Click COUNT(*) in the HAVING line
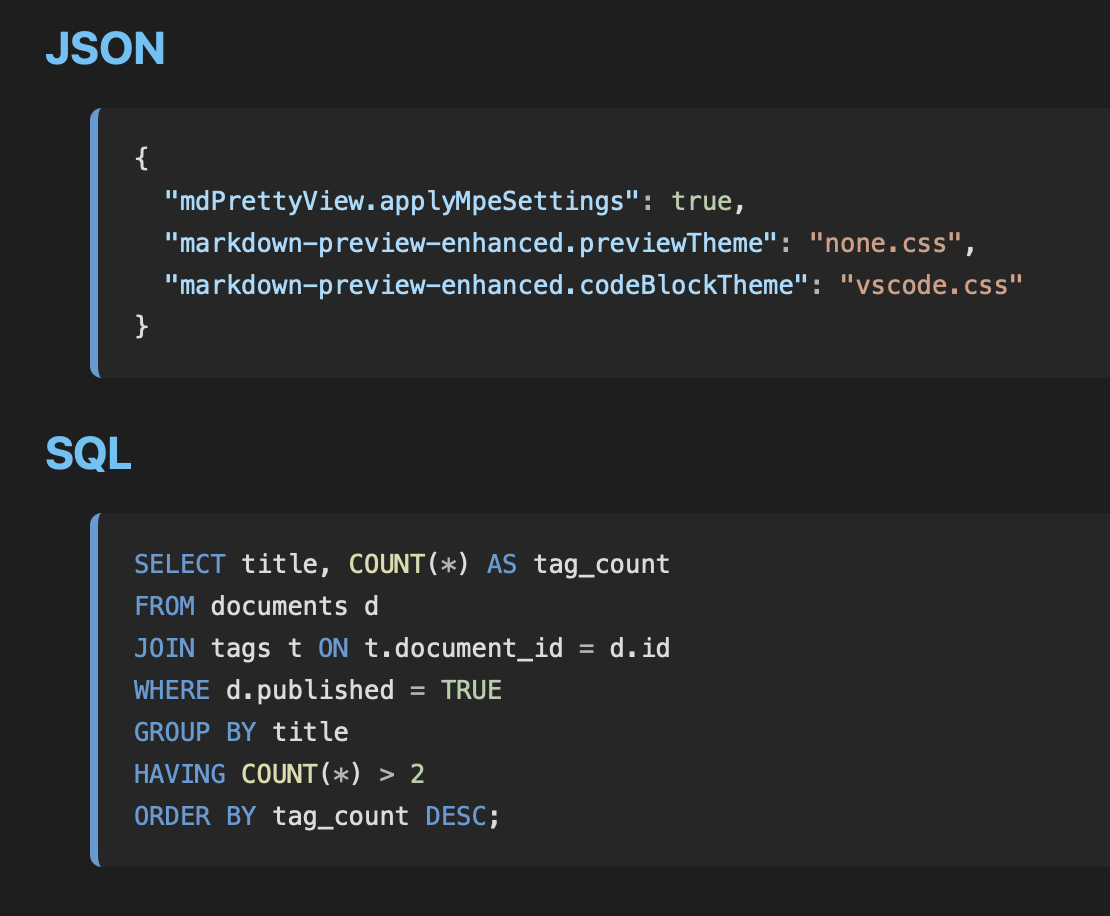The width and height of the screenshot is (1110, 916). pyautogui.click(x=302, y=774)
